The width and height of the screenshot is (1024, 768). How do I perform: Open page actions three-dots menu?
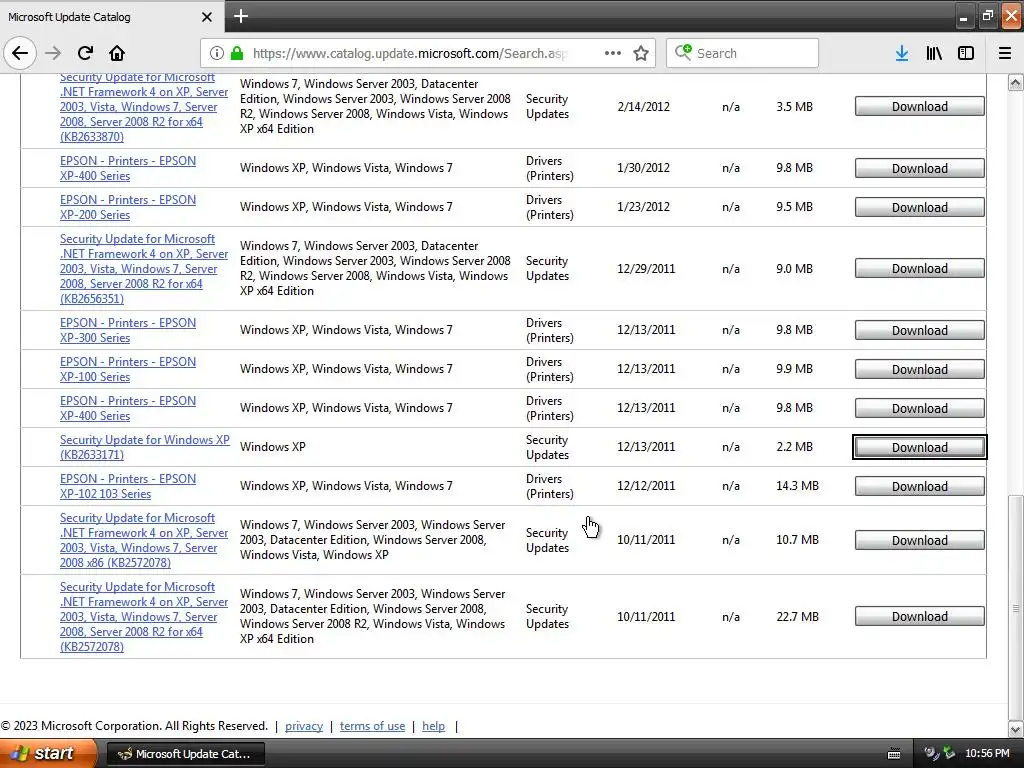[613, 53]
